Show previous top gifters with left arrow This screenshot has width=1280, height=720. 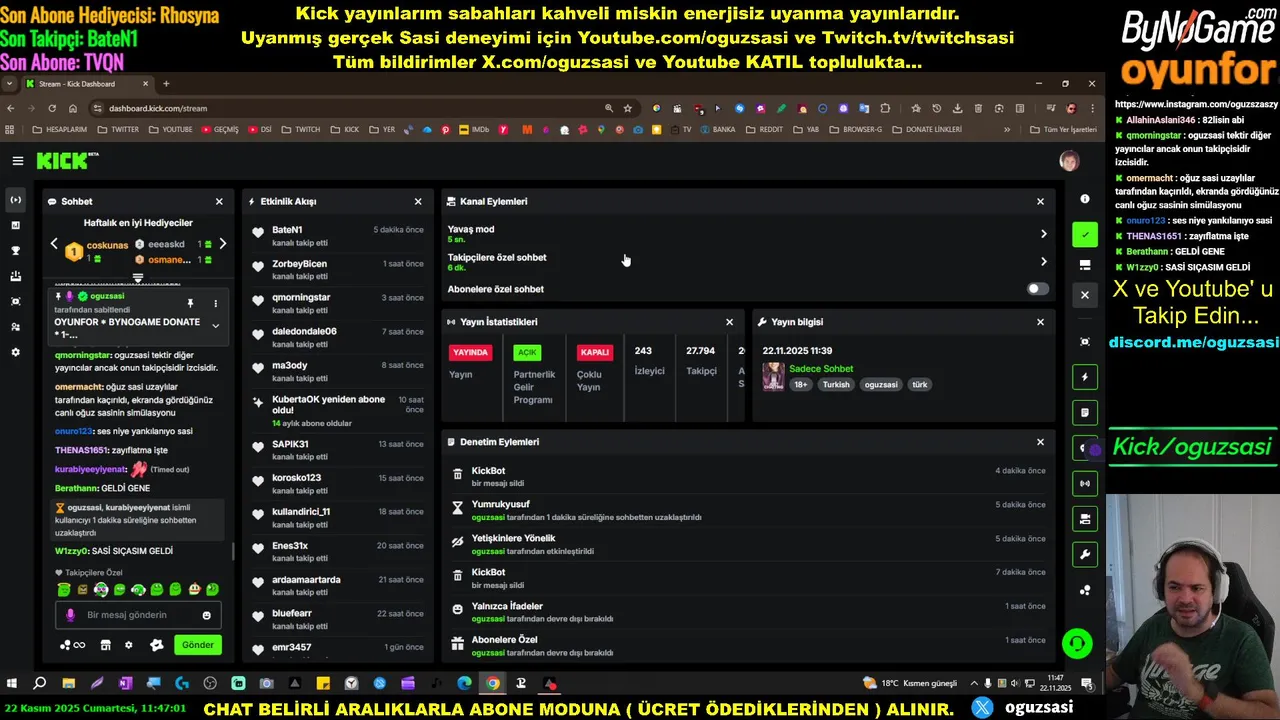[x=55, y=244]
